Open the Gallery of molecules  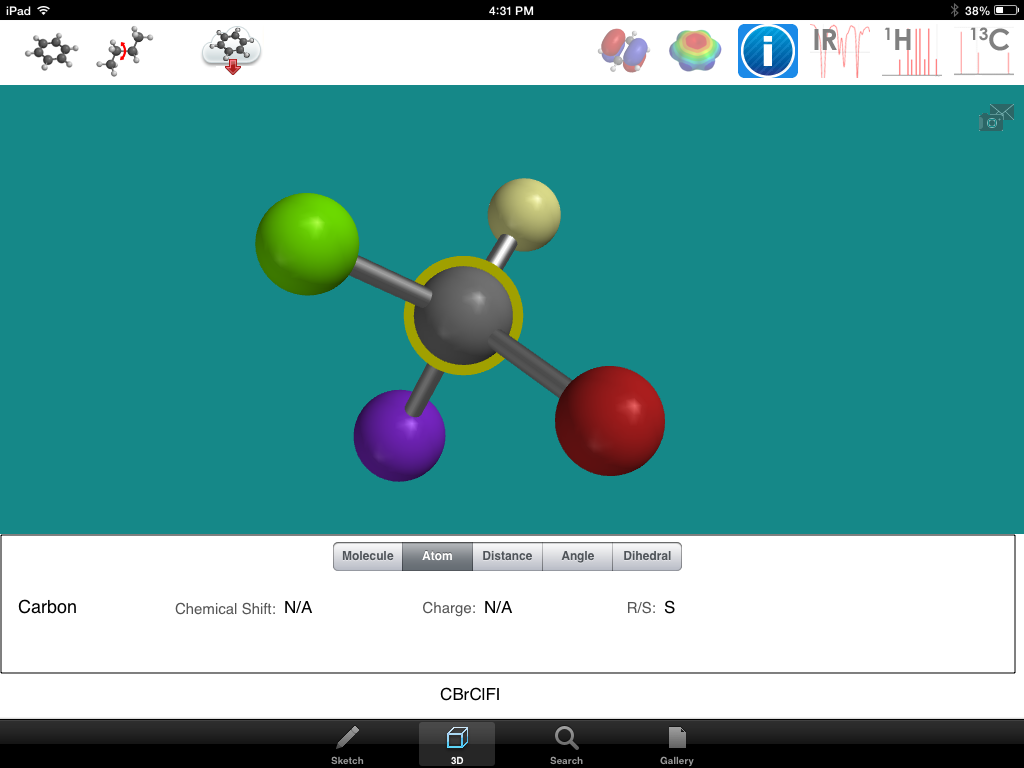pos(676,744)
